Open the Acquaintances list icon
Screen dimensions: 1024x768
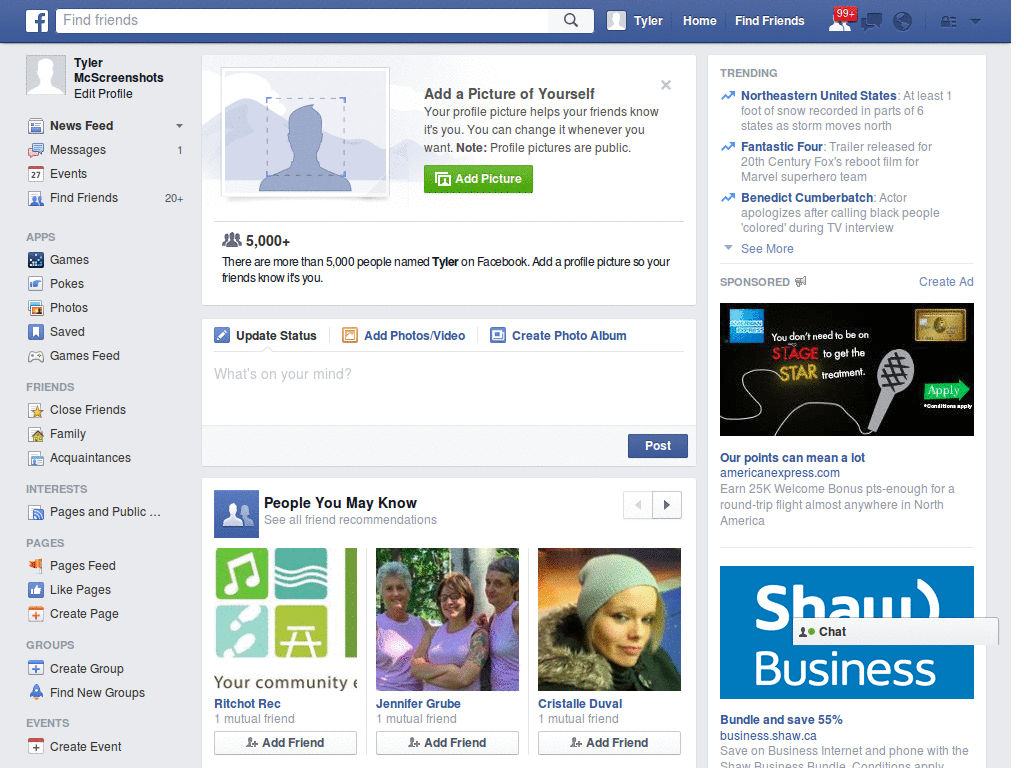click(x=35, y=458)
